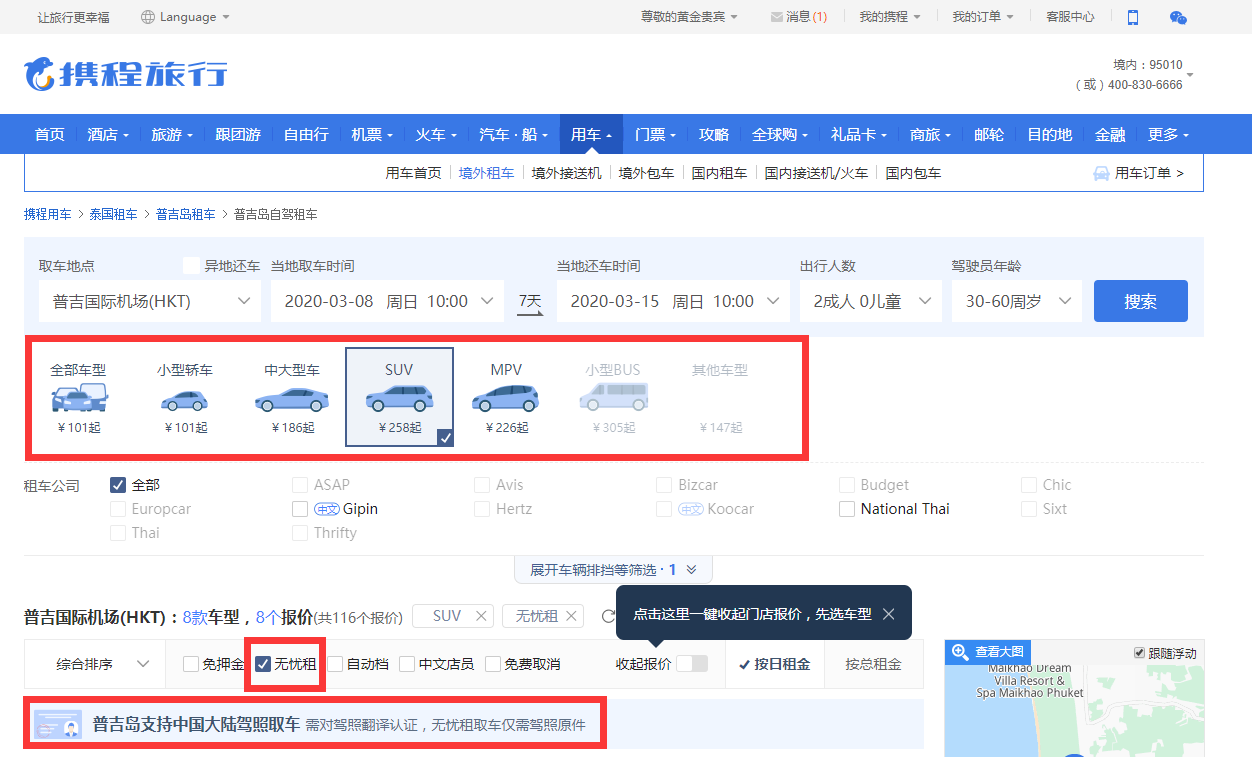The height and width of the screenshot is (757, 1252).
Task: Enable the 异地还车 checkbox
Action: tap(192, 266)
